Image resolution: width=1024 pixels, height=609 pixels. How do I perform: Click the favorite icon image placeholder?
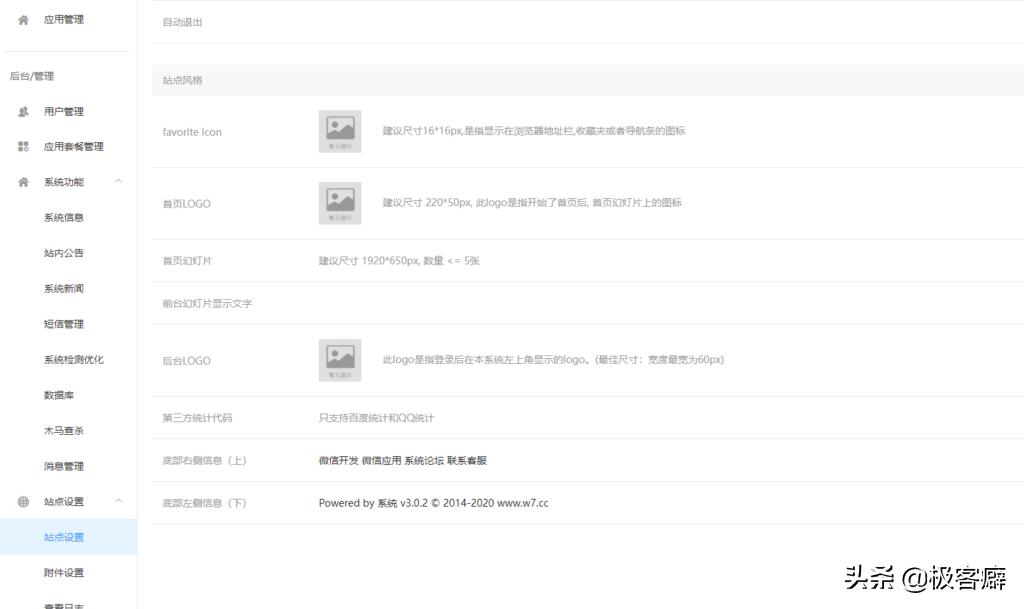pos(340,131)
